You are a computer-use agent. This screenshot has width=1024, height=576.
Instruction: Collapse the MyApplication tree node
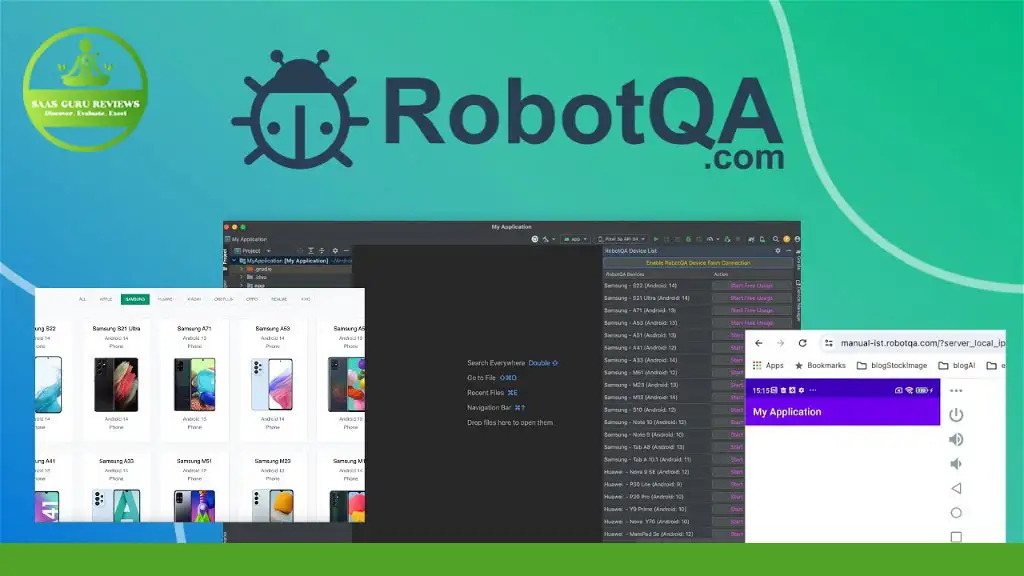click(x=234, y=261)
